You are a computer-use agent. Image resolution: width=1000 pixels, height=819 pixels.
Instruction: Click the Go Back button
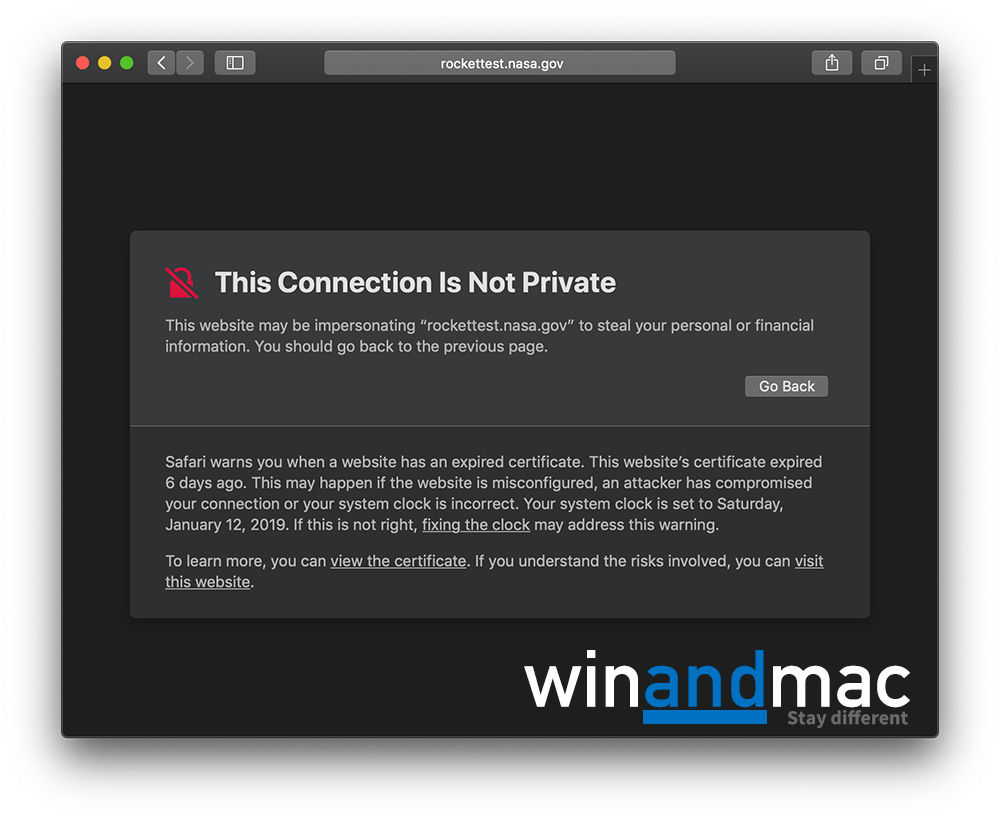click(786, 386)
